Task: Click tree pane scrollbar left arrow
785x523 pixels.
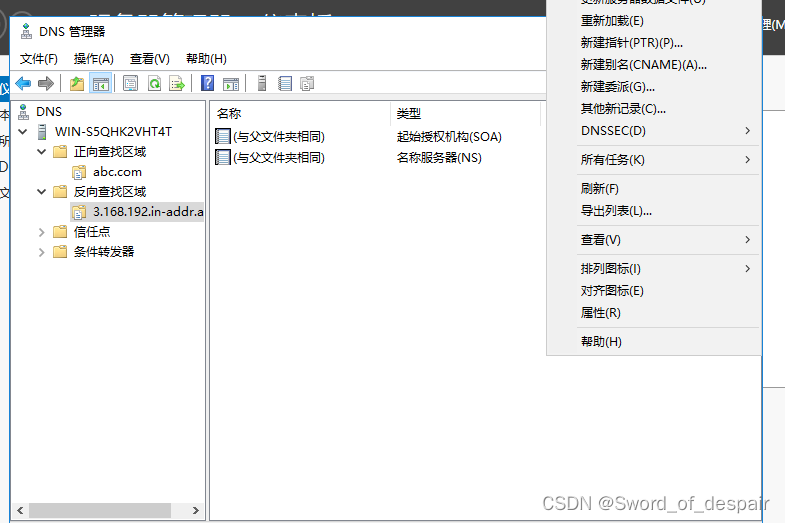Action: click(20, 510)
